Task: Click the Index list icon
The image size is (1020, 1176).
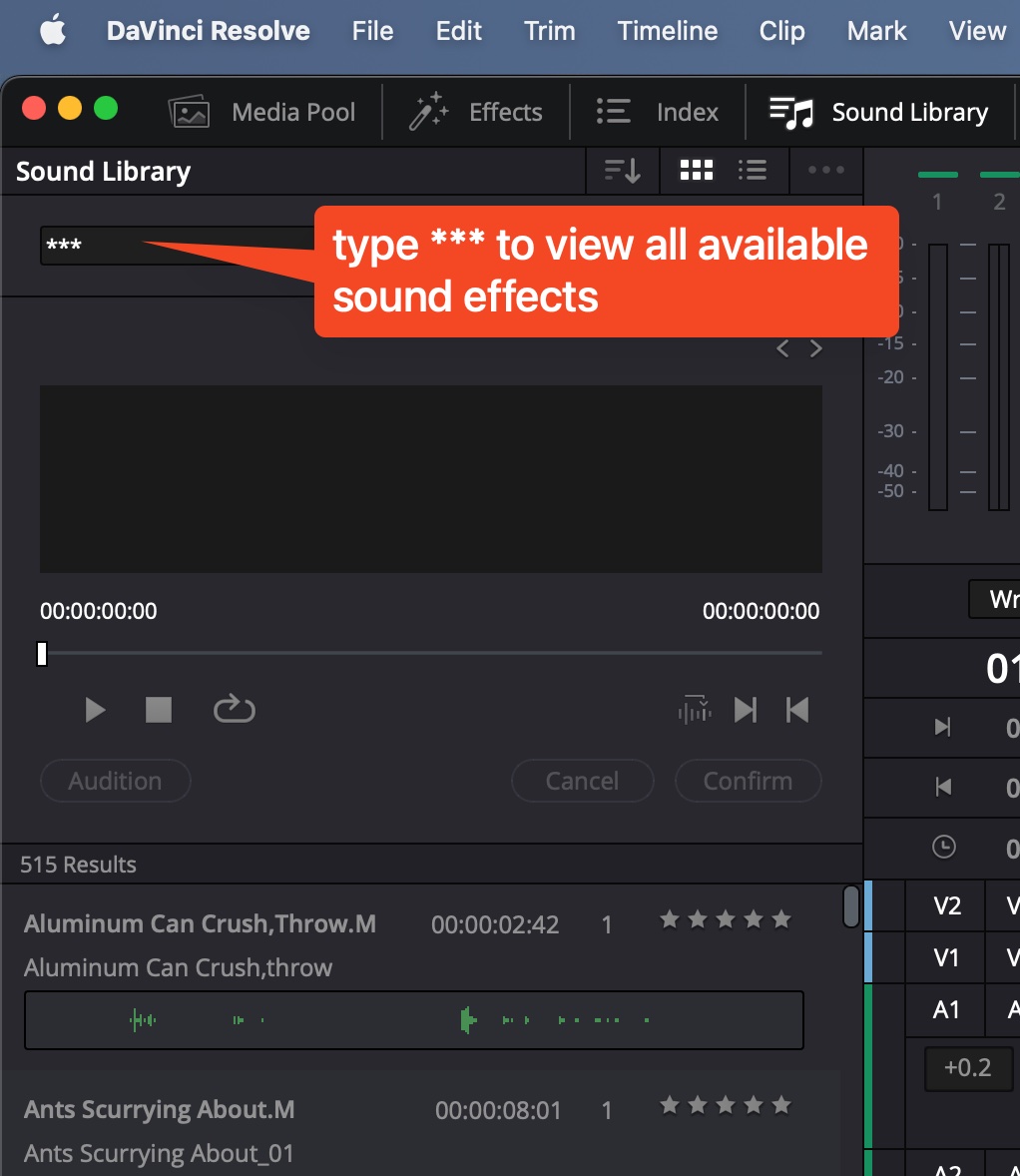Action: click(x=614, y=112)
